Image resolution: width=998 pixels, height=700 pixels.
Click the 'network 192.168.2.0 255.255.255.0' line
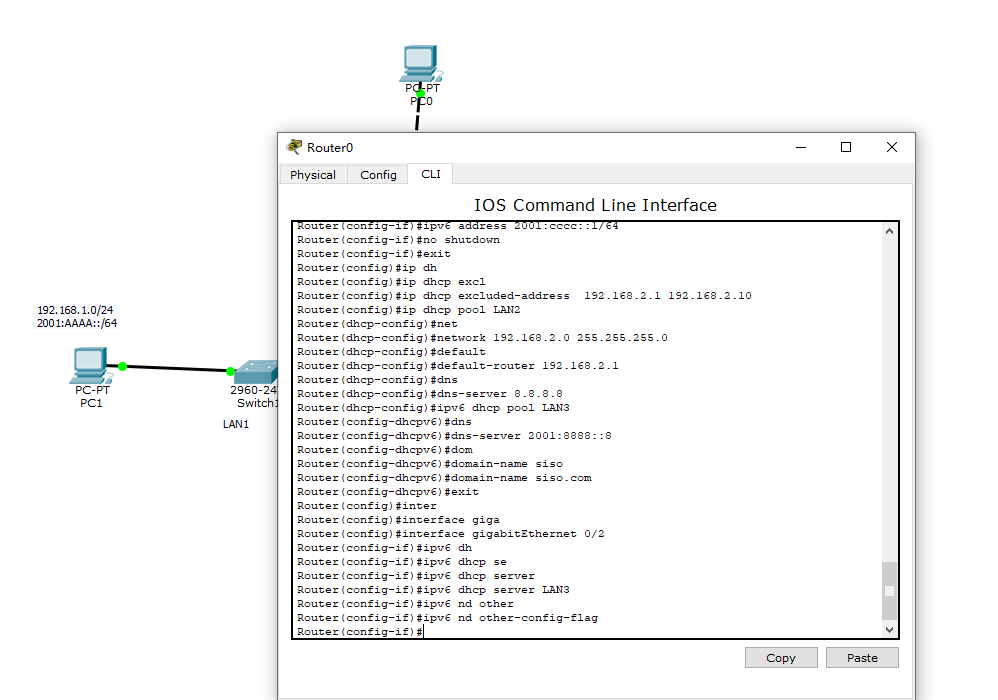click(x=482, y=337)
